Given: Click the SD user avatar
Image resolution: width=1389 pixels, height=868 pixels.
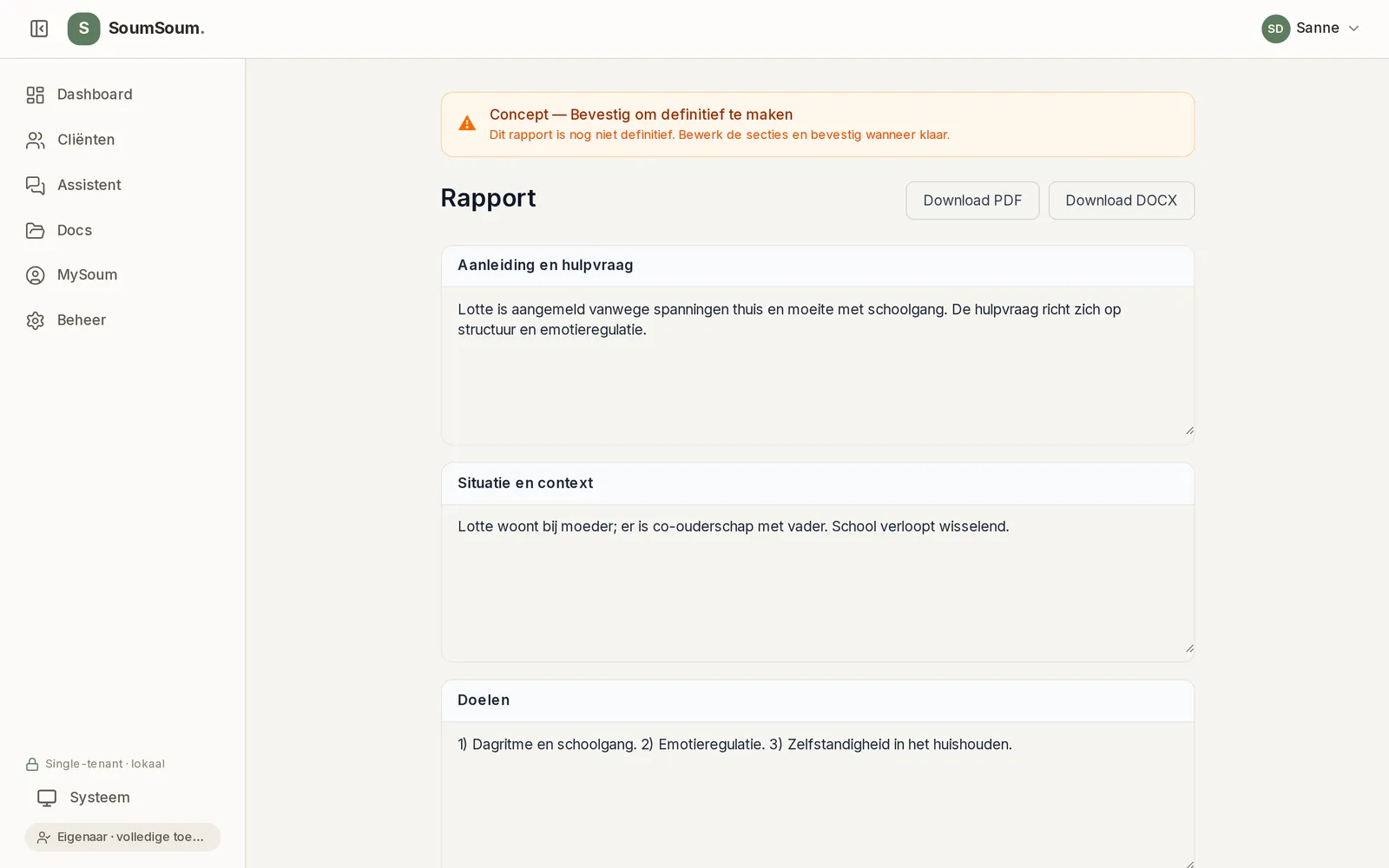Looking at the screenshot, I should [1275, 29].
